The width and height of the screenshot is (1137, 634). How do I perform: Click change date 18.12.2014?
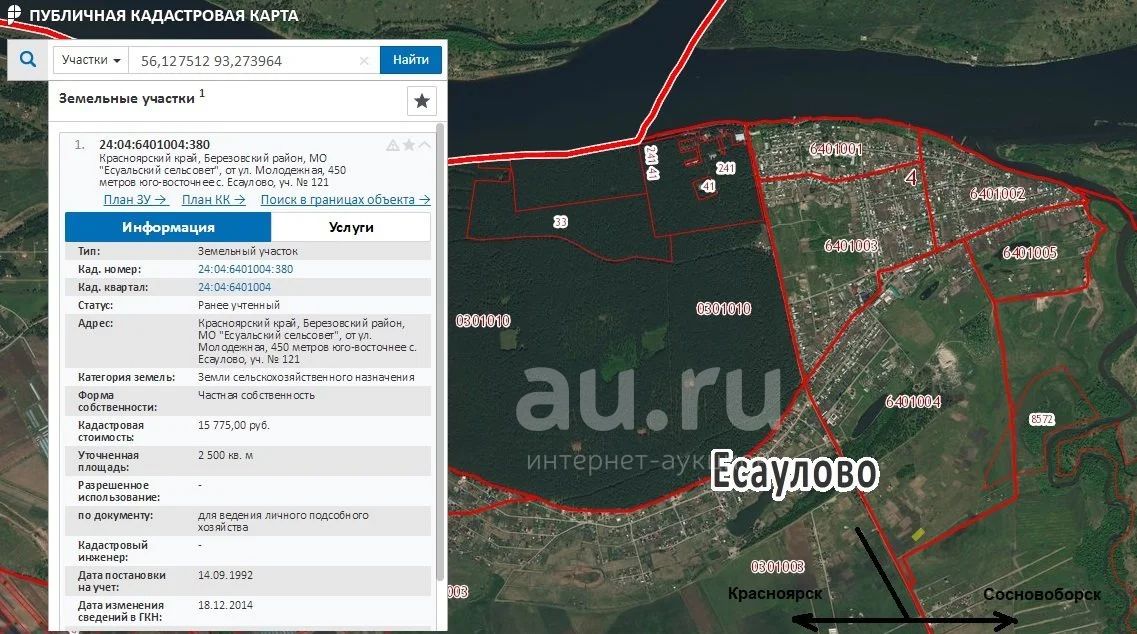point(226,605)
